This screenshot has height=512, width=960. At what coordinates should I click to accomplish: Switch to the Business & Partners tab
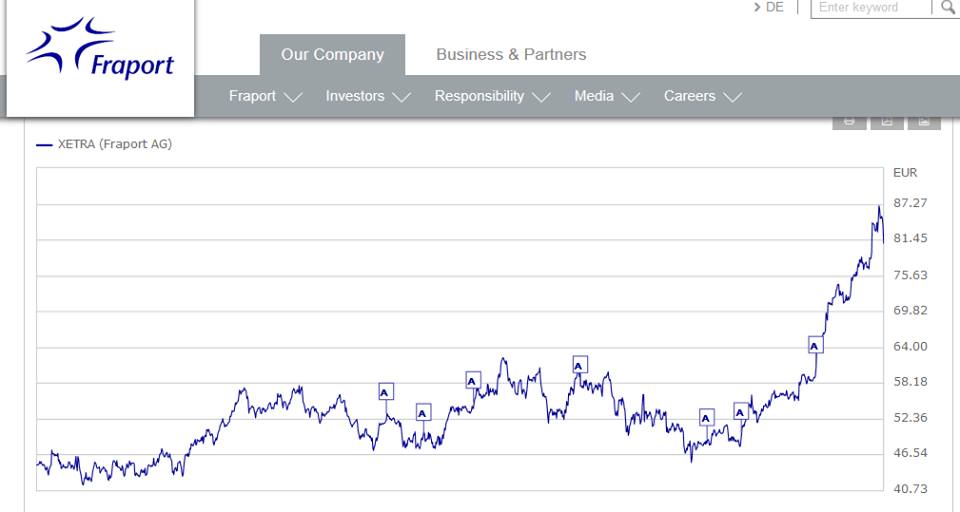[x=511, y=55]
